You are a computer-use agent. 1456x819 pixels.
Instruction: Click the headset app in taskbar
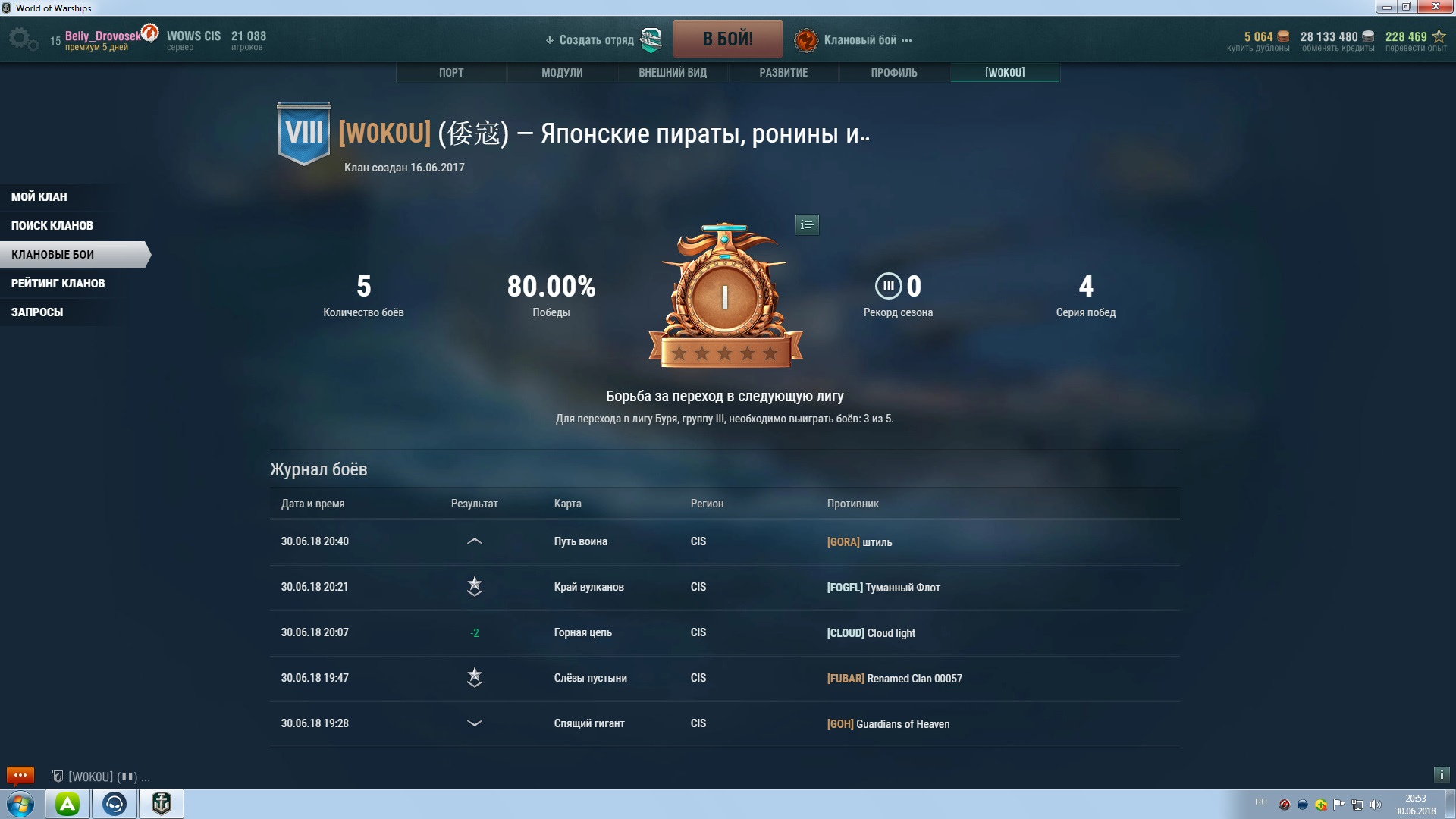click(x=115, y=804)
